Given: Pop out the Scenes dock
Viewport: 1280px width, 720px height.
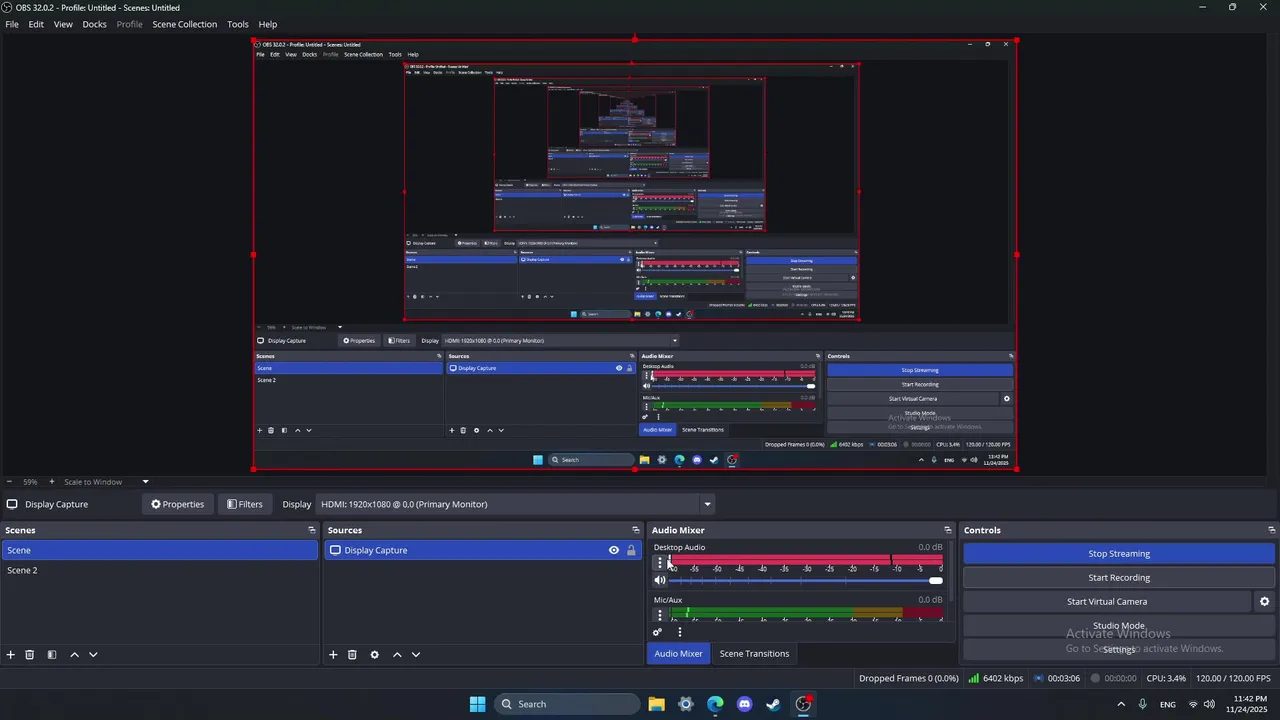Looking at the screenshot, I should [312, 530].
